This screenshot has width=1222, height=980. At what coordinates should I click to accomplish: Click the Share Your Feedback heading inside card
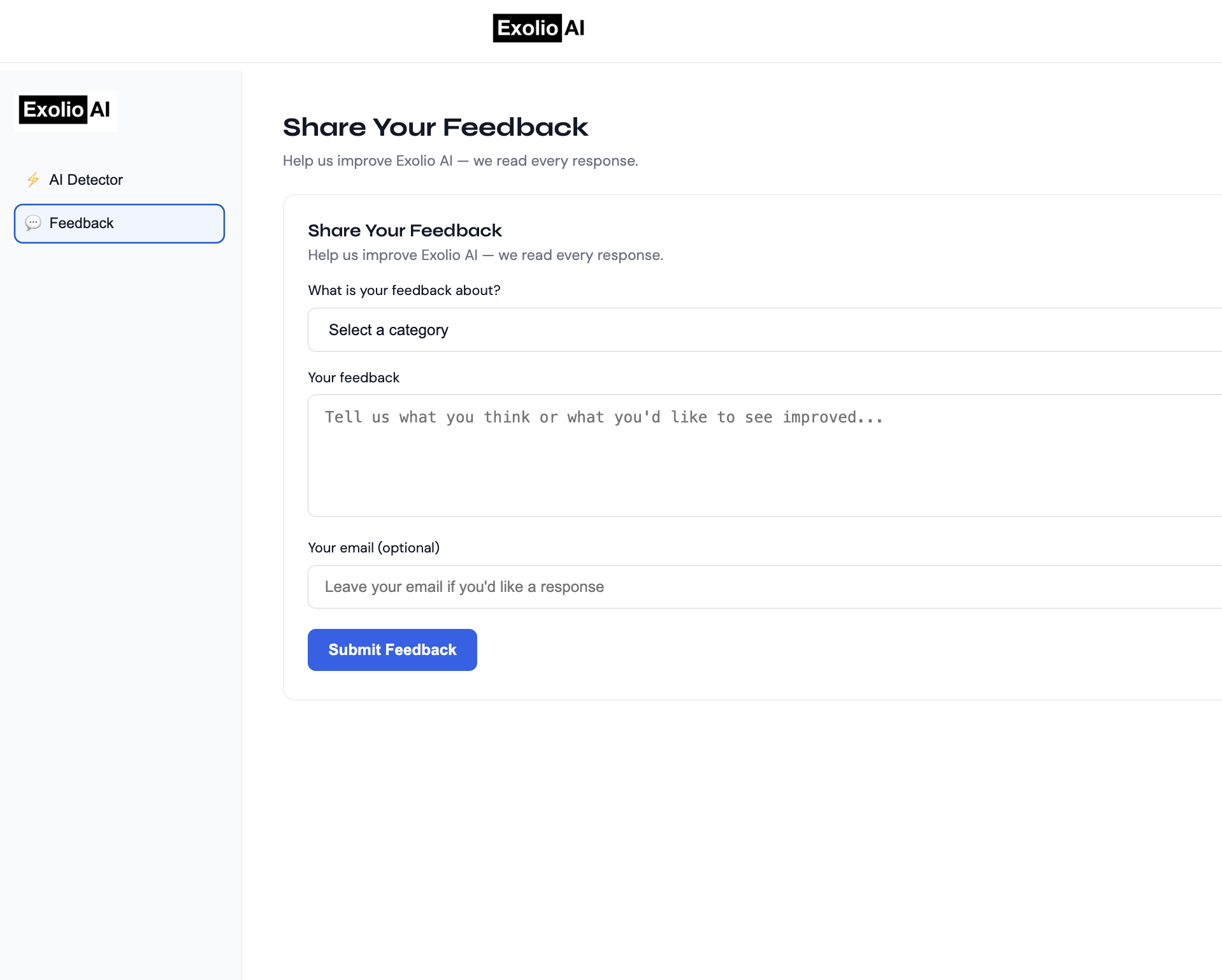[x=405, y=231]
